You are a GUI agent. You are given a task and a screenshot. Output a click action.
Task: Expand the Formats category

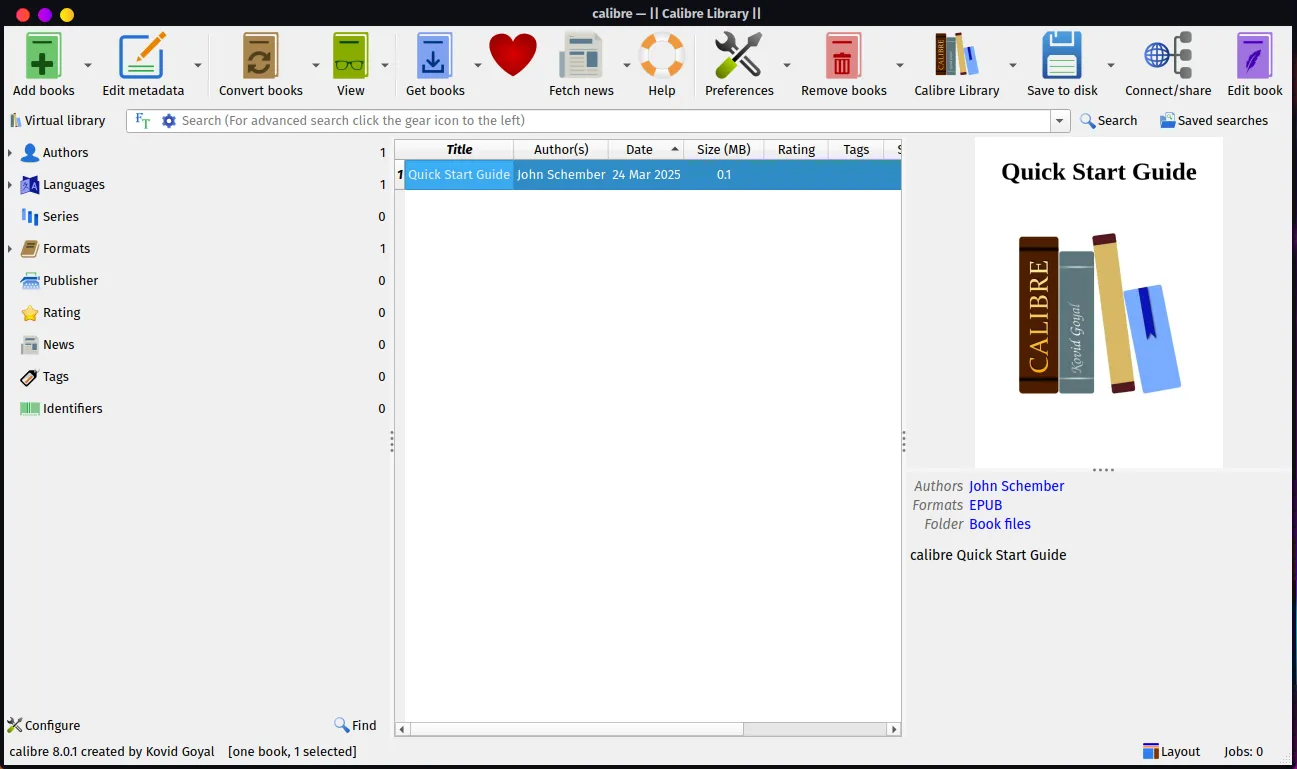click(x=10, y=249)
